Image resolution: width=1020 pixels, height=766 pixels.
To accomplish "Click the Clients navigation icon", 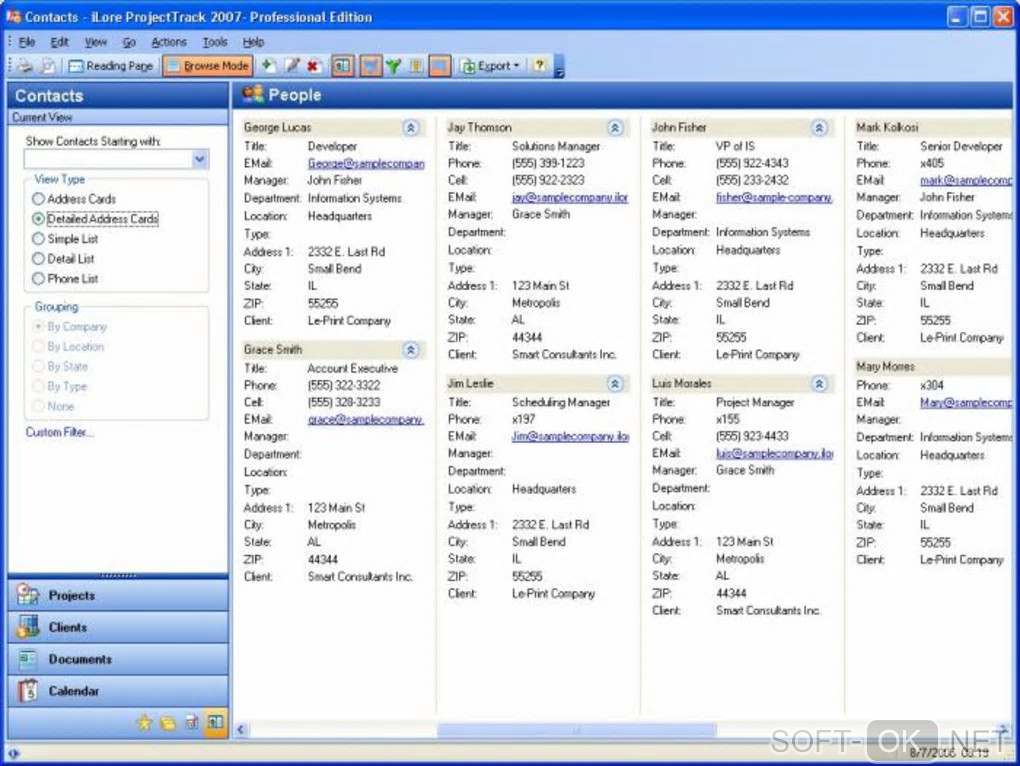I will pos(28,626).
